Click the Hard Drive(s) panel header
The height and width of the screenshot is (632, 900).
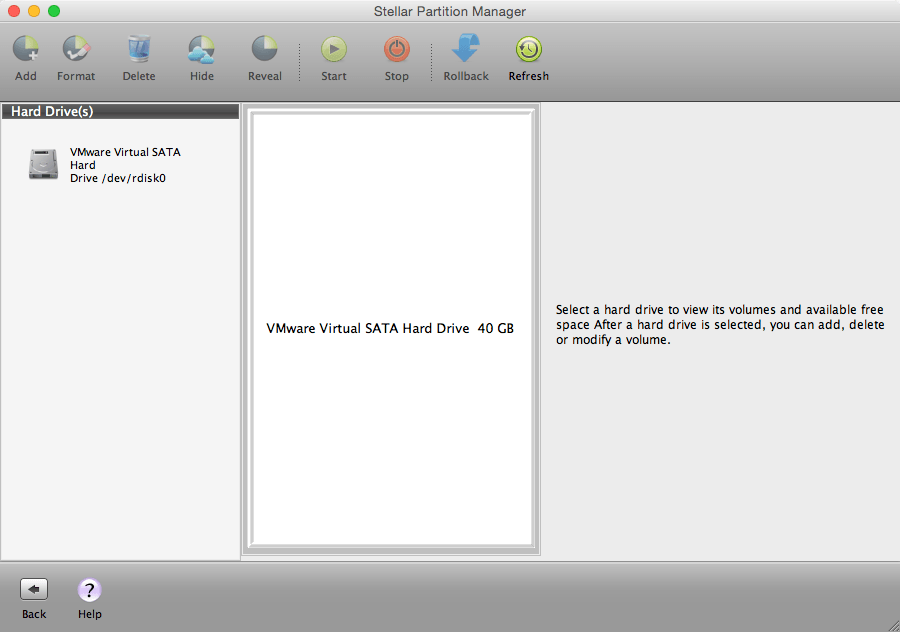121,111
